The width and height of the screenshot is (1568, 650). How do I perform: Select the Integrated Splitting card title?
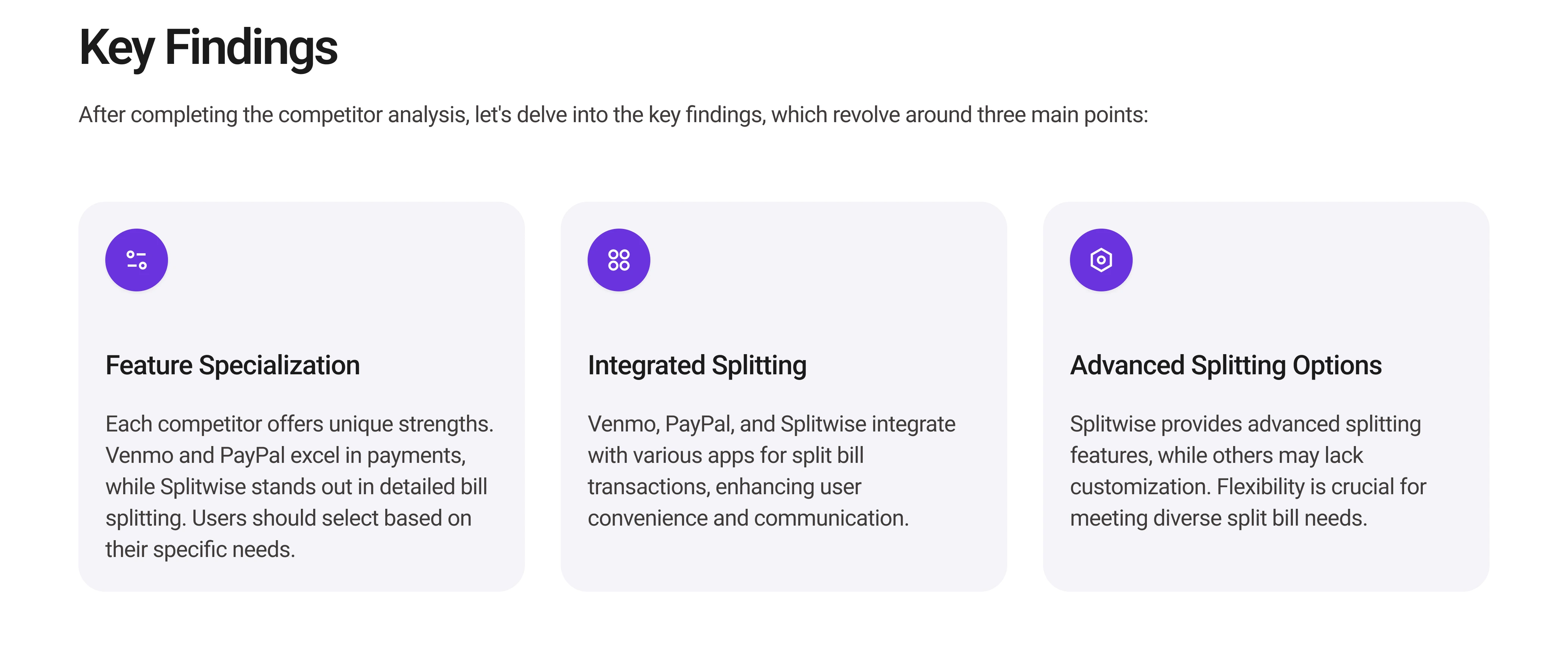697,365
